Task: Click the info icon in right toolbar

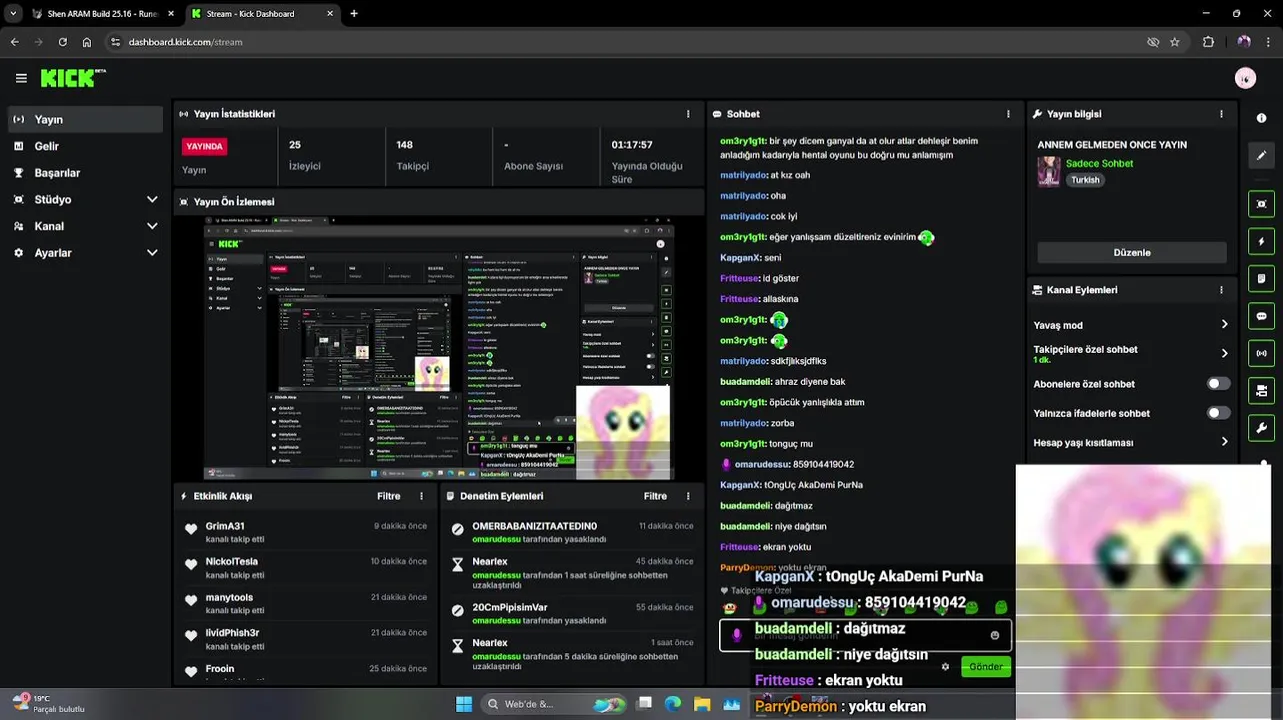Action: 1261,118
